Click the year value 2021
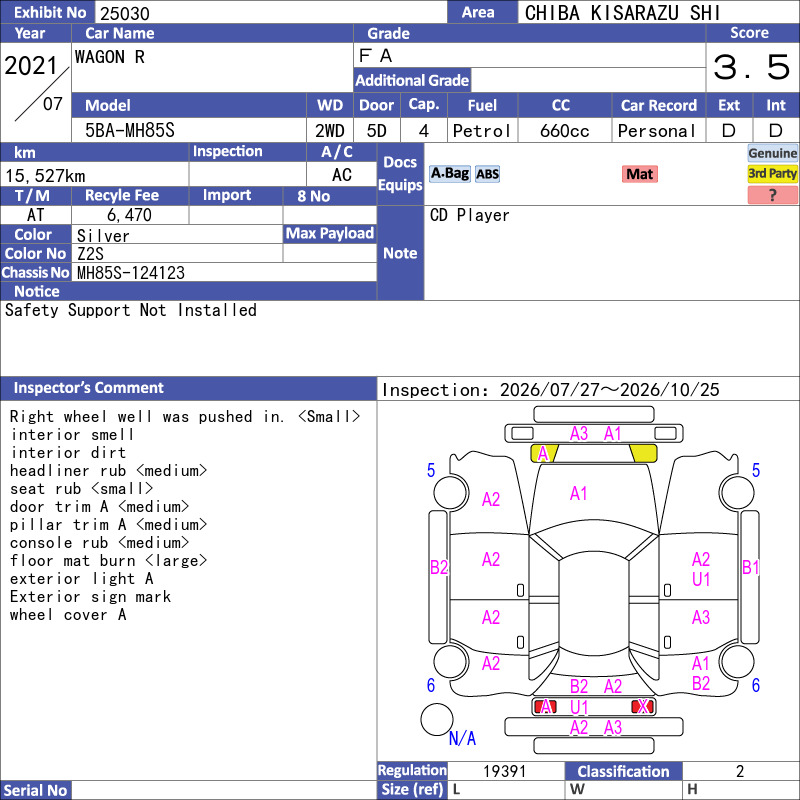Screen dimensions: 800x800 (31, 65)
